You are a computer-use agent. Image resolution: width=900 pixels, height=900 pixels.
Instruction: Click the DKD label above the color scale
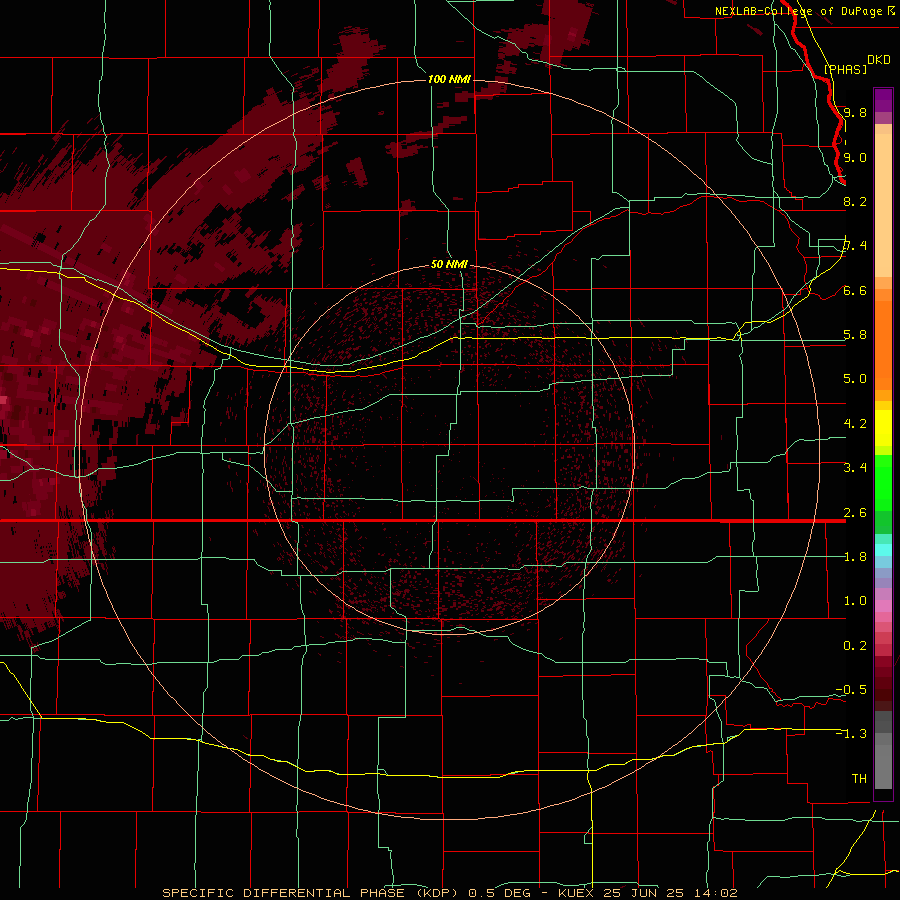point(879,60)
